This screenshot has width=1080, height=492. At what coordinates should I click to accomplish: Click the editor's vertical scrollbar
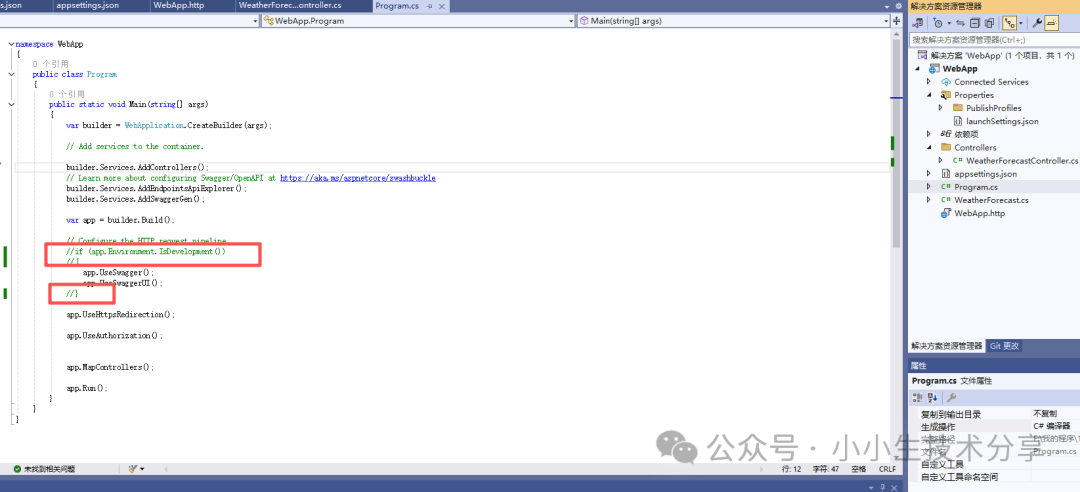896,150
